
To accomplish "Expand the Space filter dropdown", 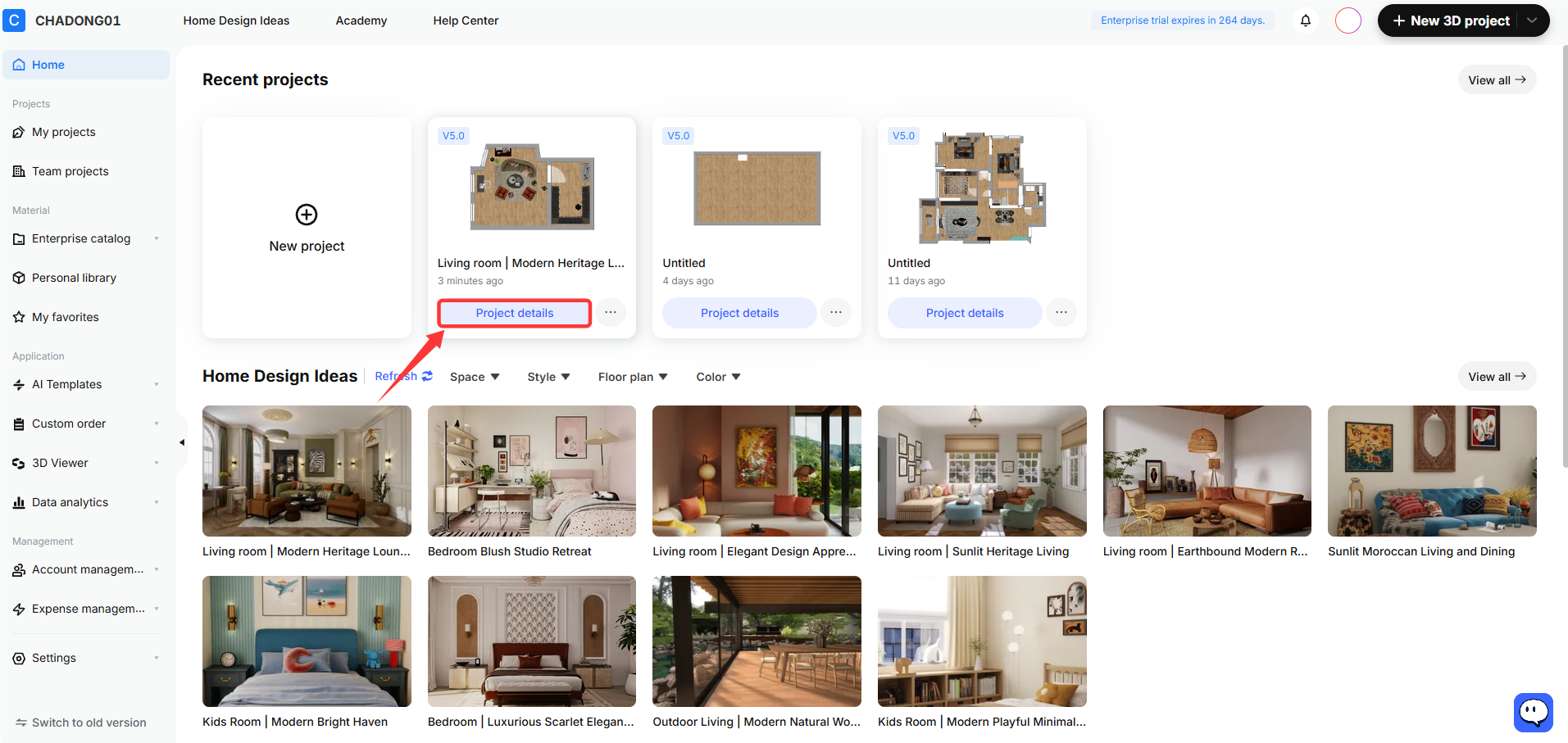I will pos(475,377).
